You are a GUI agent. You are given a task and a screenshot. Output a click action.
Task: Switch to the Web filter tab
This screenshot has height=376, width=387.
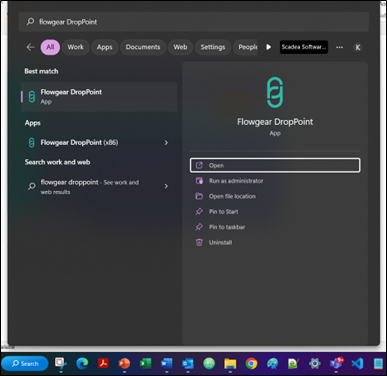[x=180, y=47]
